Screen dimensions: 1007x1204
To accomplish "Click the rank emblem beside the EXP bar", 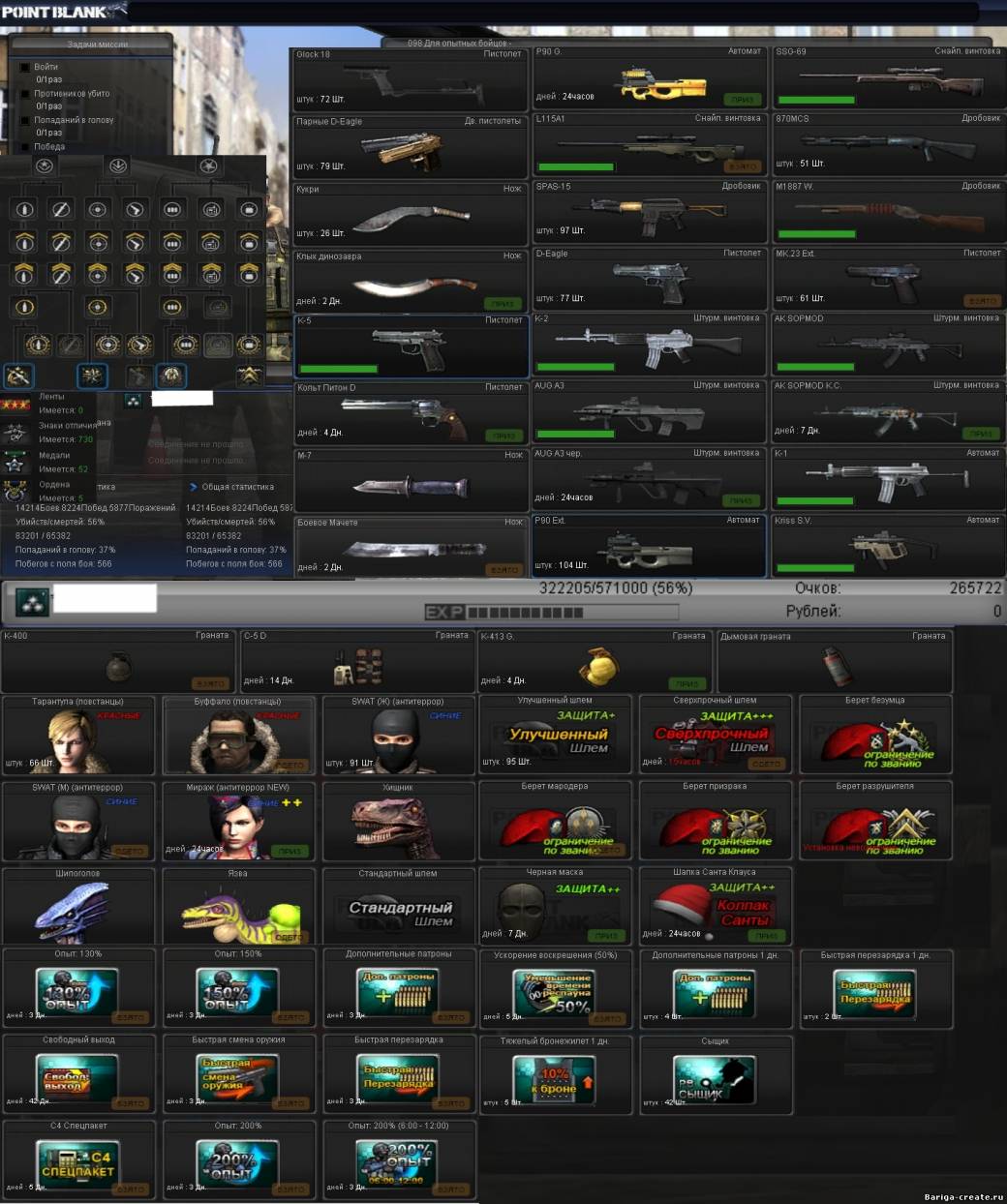I will click(x=32, y=602).
